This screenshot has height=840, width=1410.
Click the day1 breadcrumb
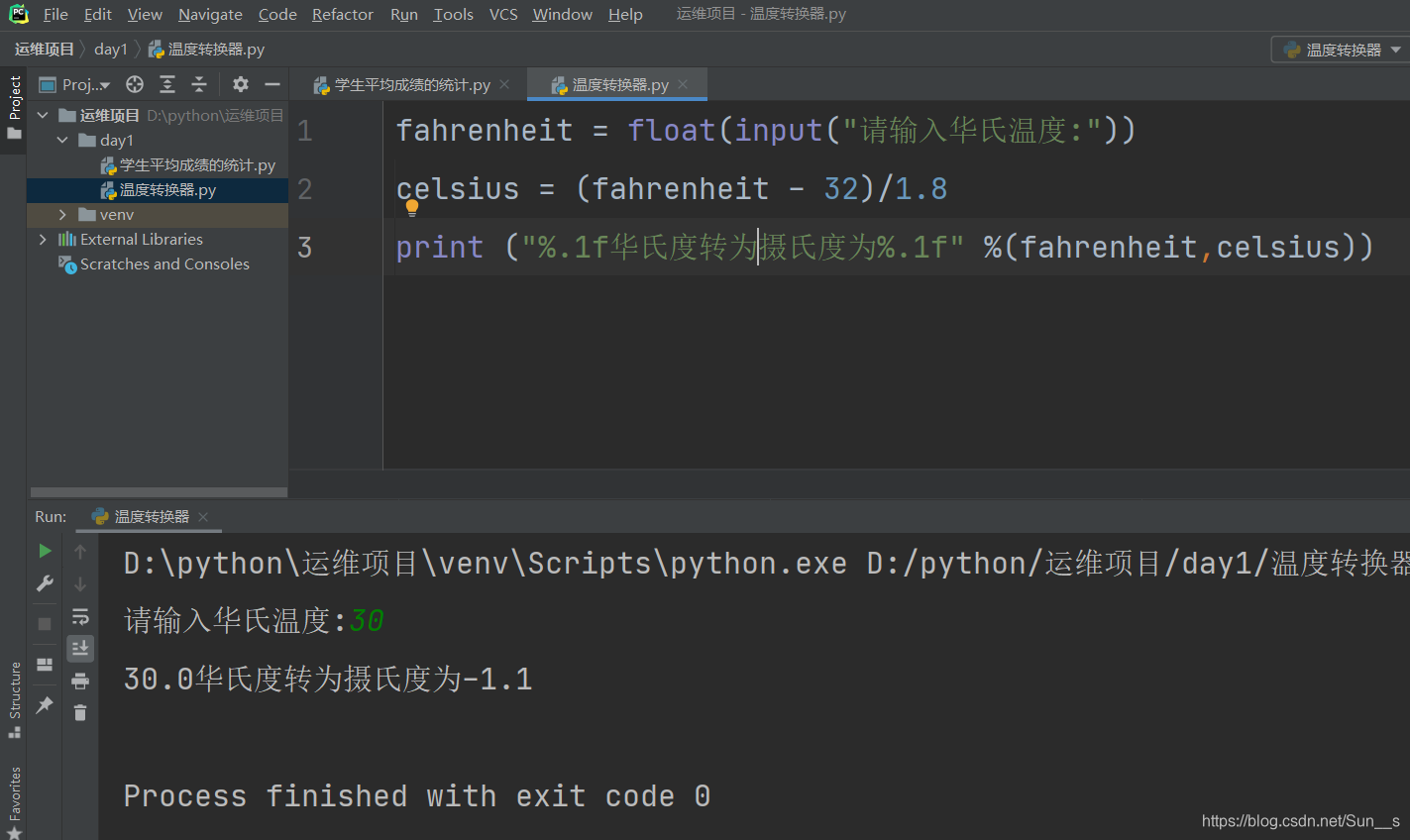tap(111, 50)
